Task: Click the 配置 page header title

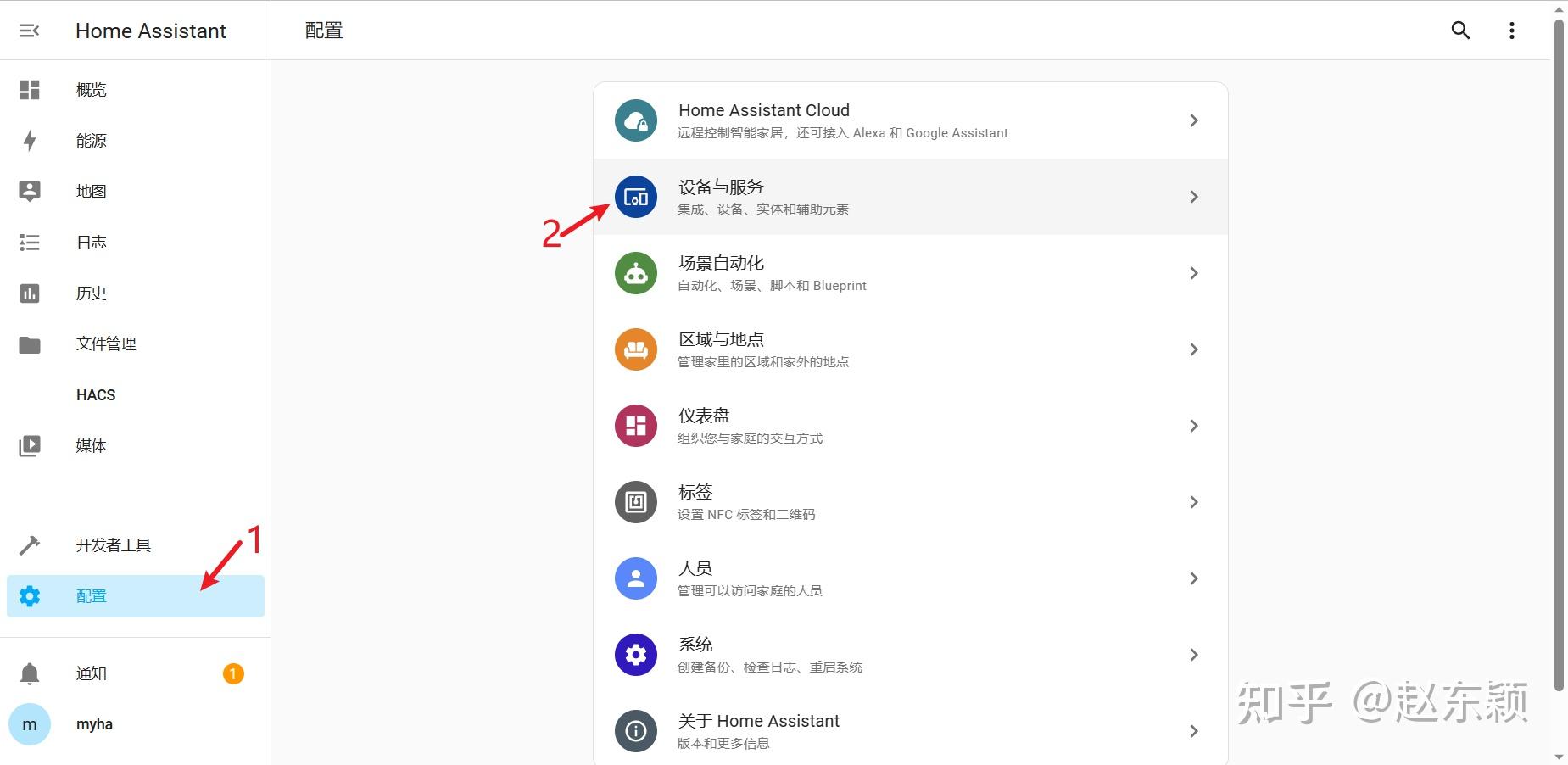Action: coord(324,31)
